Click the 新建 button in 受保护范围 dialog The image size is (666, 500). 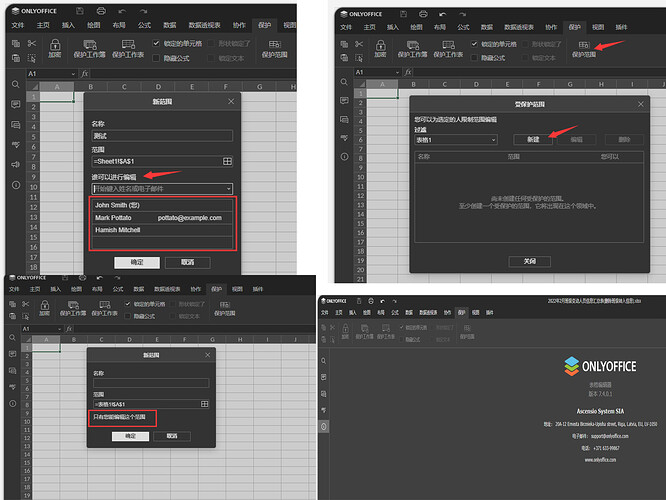pos(533,139)
